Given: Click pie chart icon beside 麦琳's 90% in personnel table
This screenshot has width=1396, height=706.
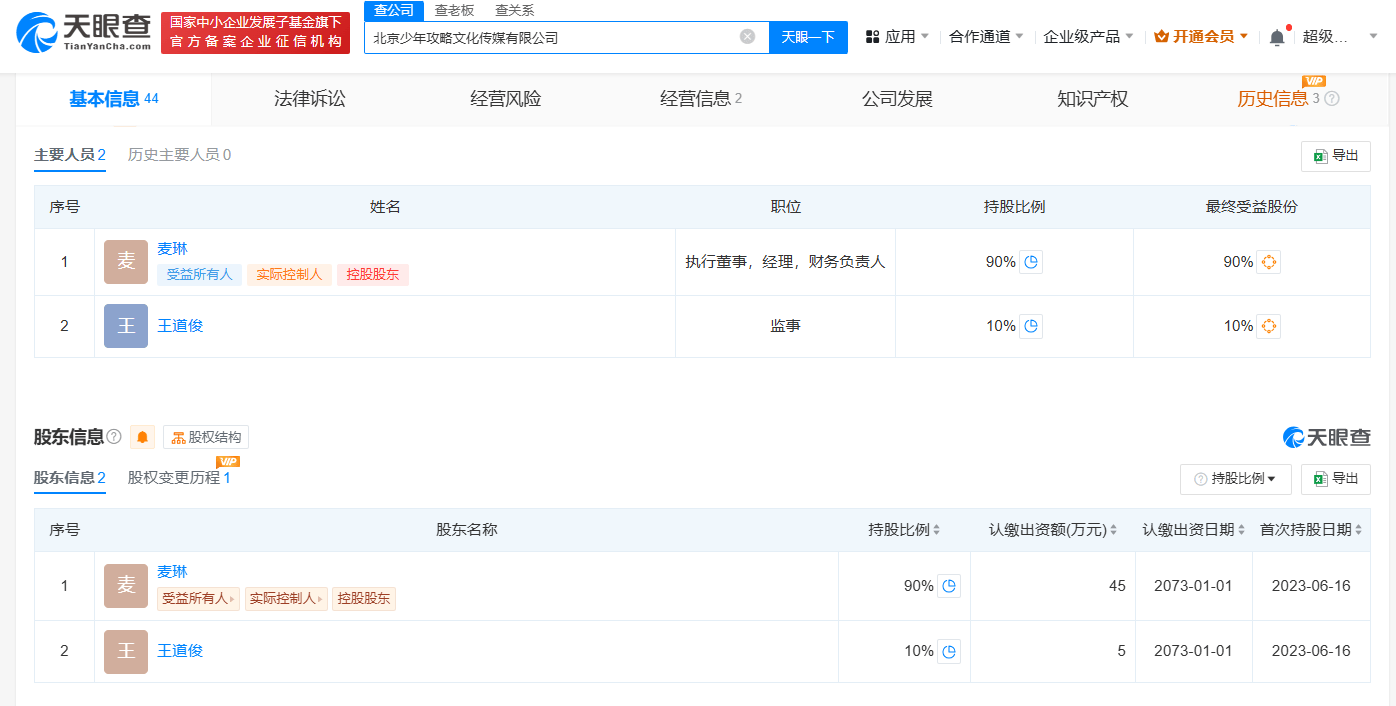Looking at the screenshot, I should click(1031, 262).
